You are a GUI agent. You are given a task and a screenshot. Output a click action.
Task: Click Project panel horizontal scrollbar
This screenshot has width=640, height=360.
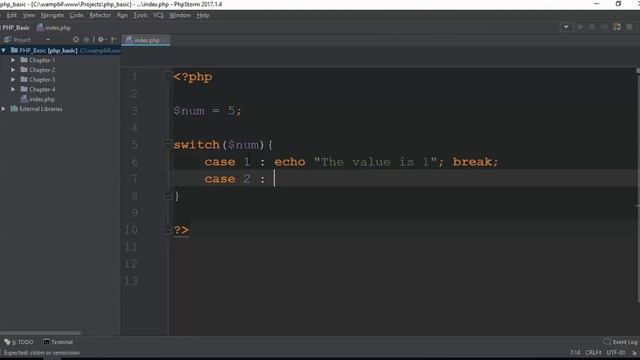[x=41, y=333]
